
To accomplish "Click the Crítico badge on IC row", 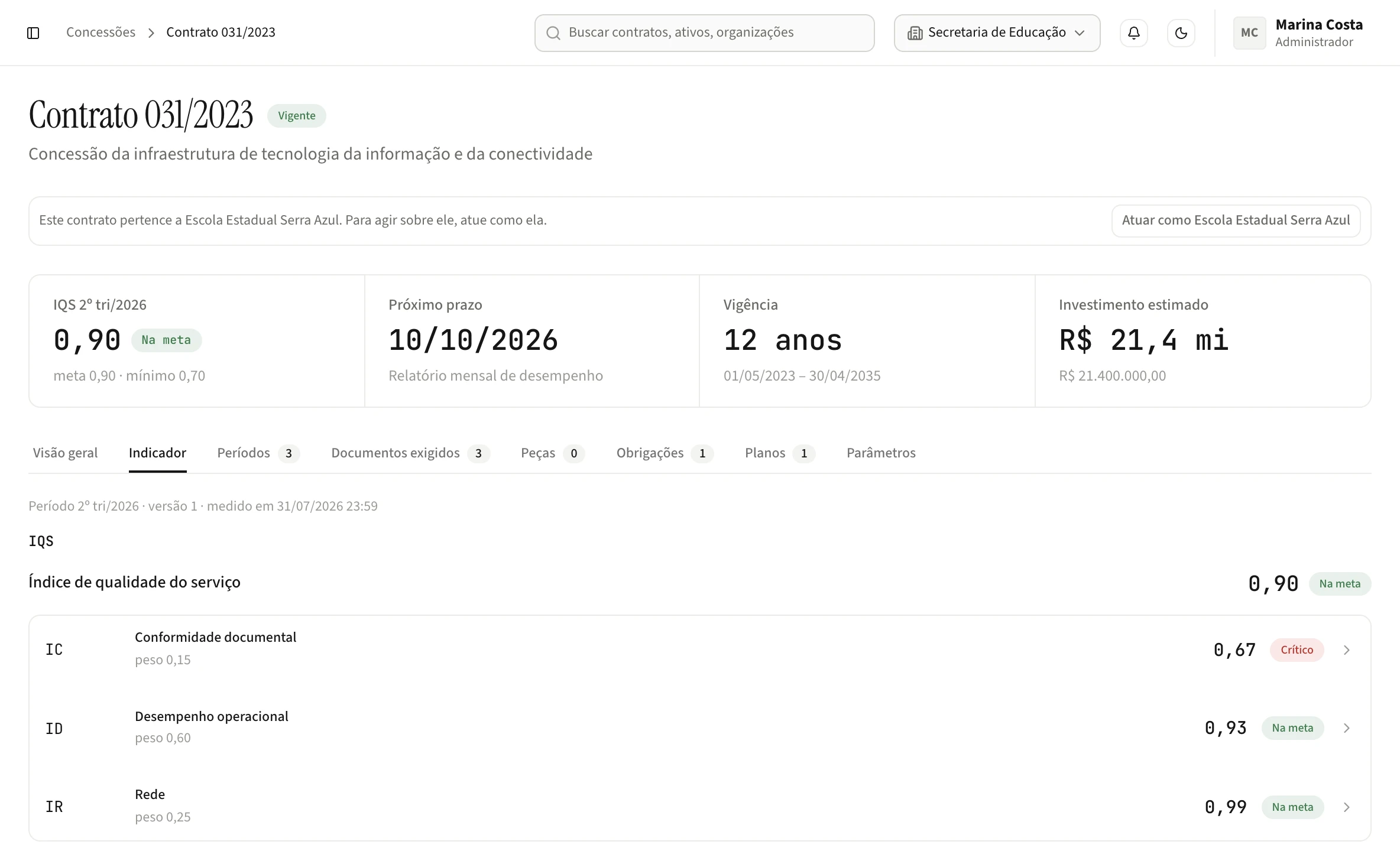I will point(1297,650).
